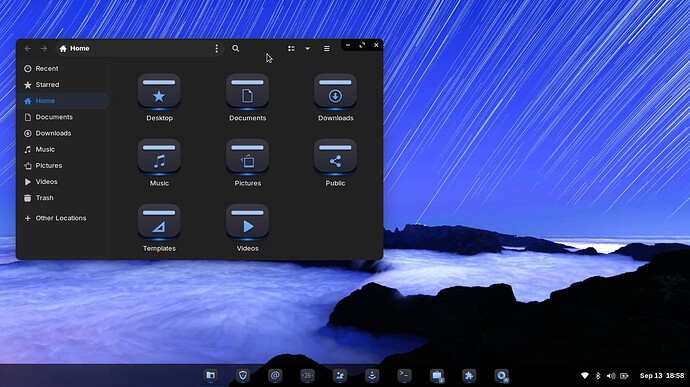Viewport: 690px width, 387px height.
Task: Maximize the Files window
Action: click(362, 45)
